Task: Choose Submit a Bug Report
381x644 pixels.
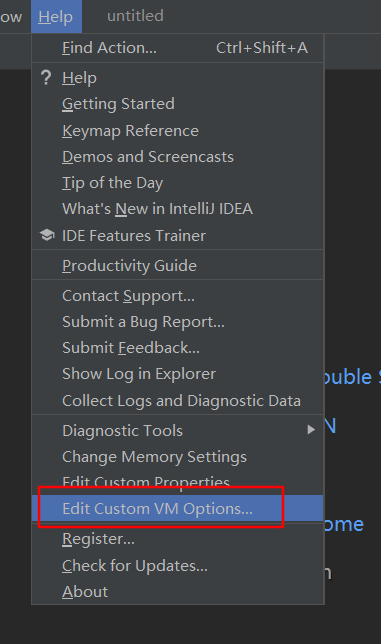Action: tap(178, 322)
